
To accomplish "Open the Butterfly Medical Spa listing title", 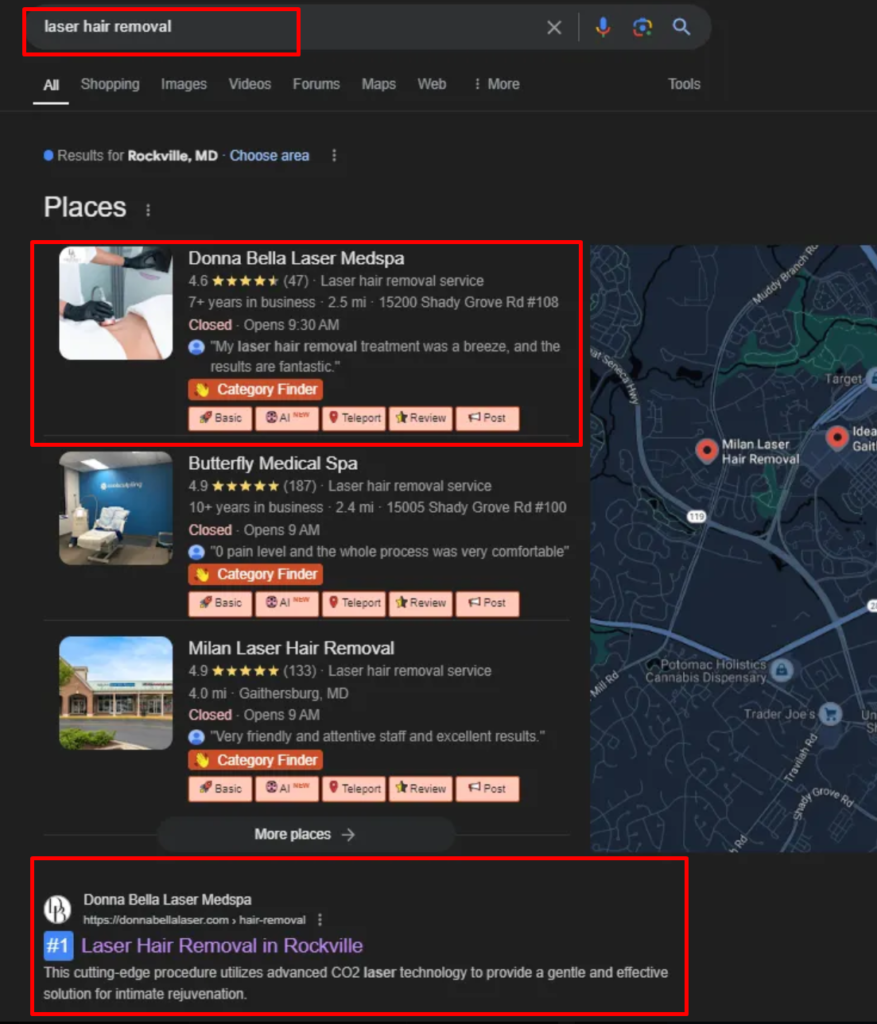I will [x=273, y=463].
